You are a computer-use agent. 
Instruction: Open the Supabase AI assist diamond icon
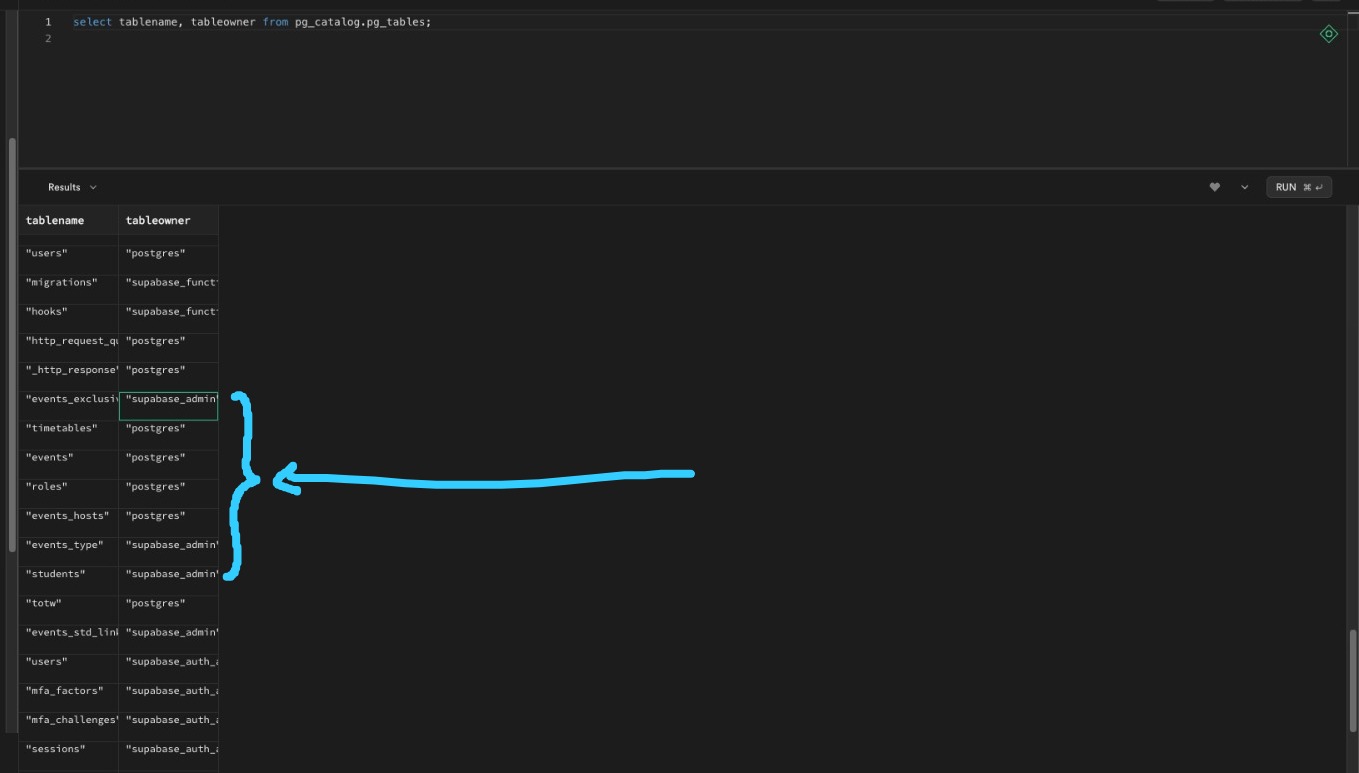point(1329,33)
